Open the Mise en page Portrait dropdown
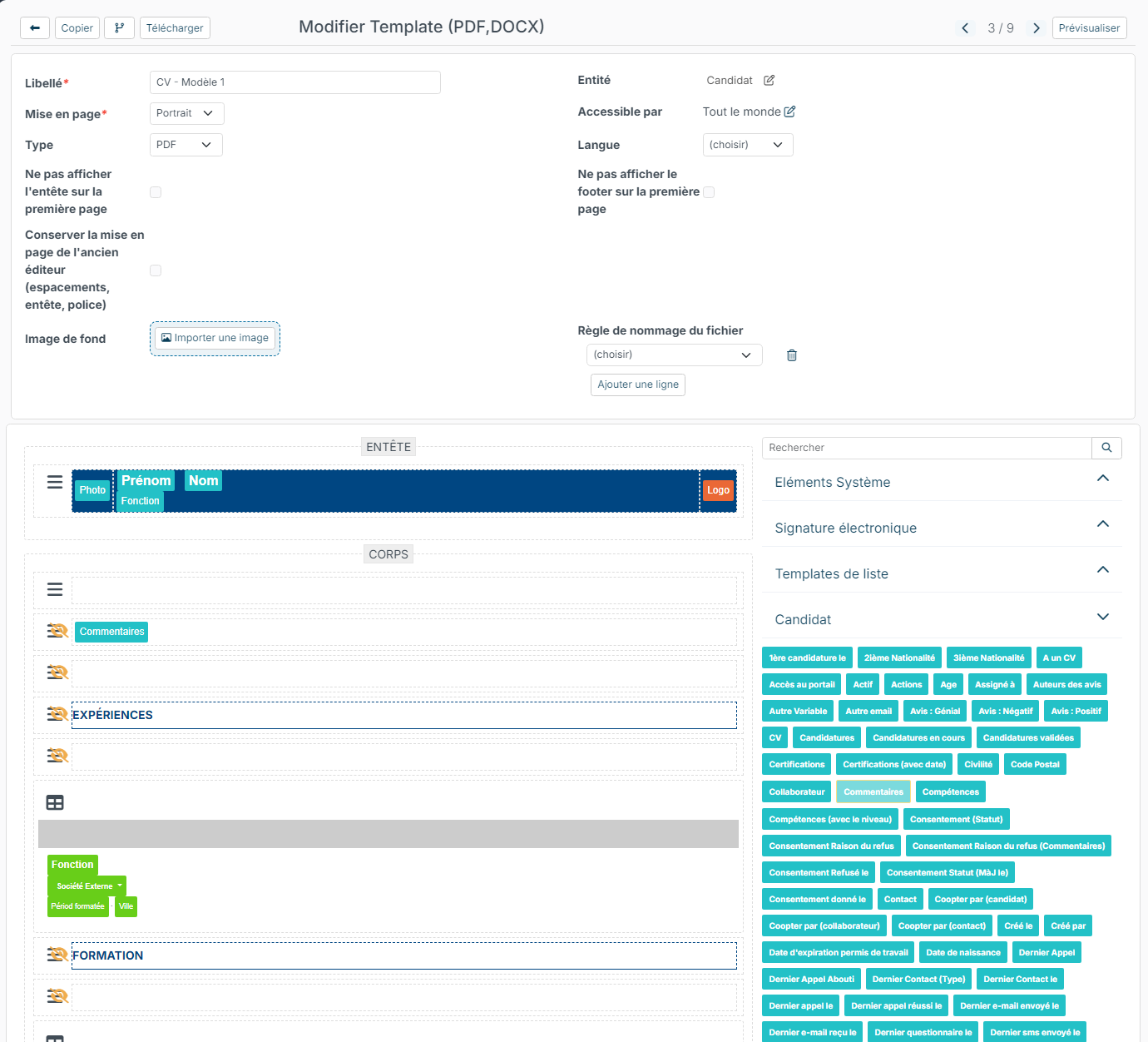This screenshot has height=1042, width=1148. pyautogui.click(x=186, y=113)
